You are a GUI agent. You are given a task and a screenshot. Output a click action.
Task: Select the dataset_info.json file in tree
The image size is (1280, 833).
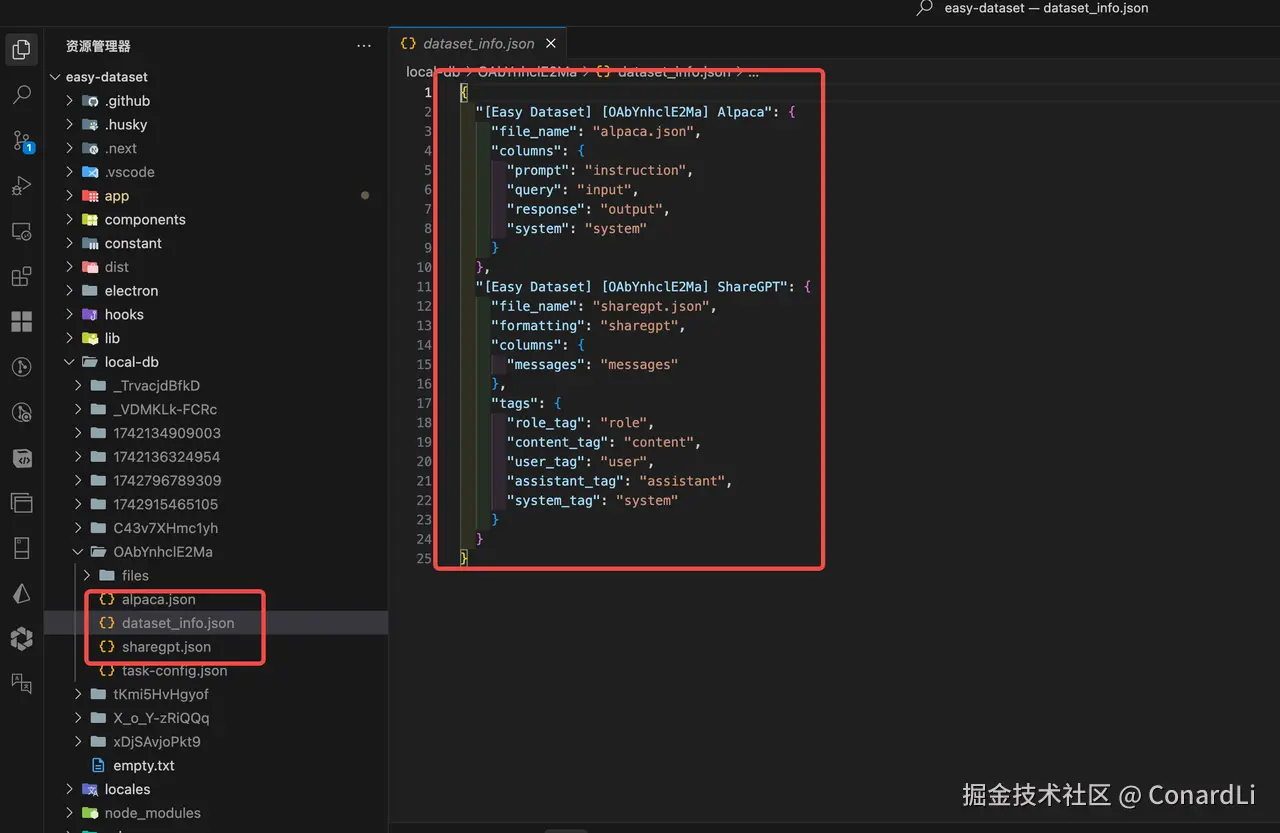tap(216, 623)
